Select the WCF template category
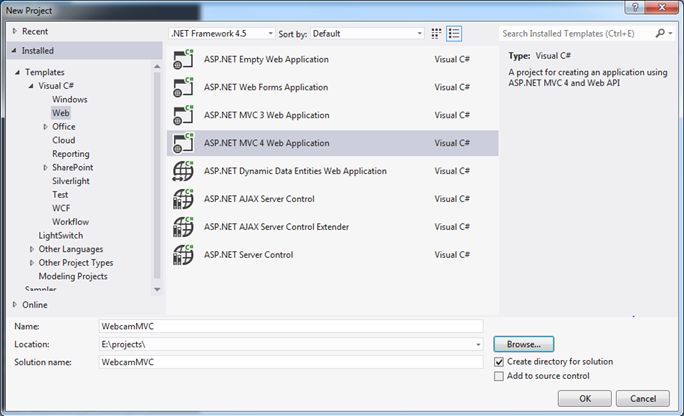The image size is (684, 416). point(61,208)
